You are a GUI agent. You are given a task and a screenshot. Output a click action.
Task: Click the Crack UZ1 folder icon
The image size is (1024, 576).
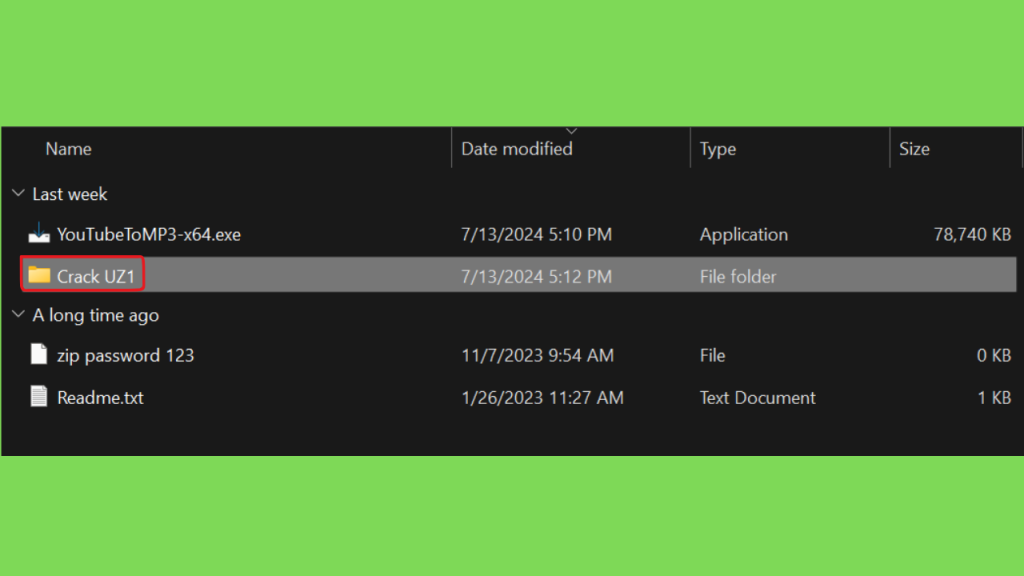click(x=39, y=275)
